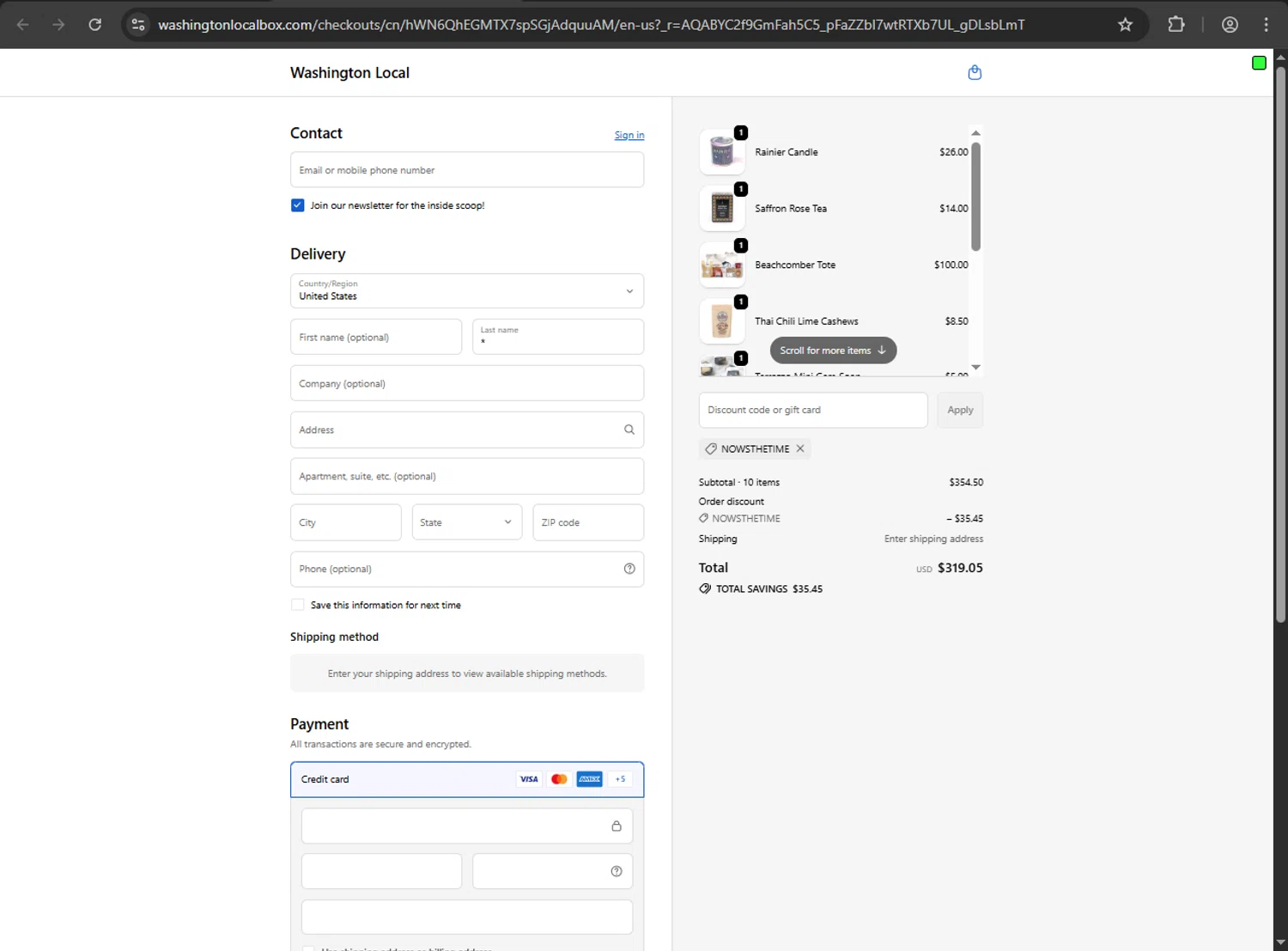Click the Enter shipping address text
1288x951 pixels.
point(933,539)
